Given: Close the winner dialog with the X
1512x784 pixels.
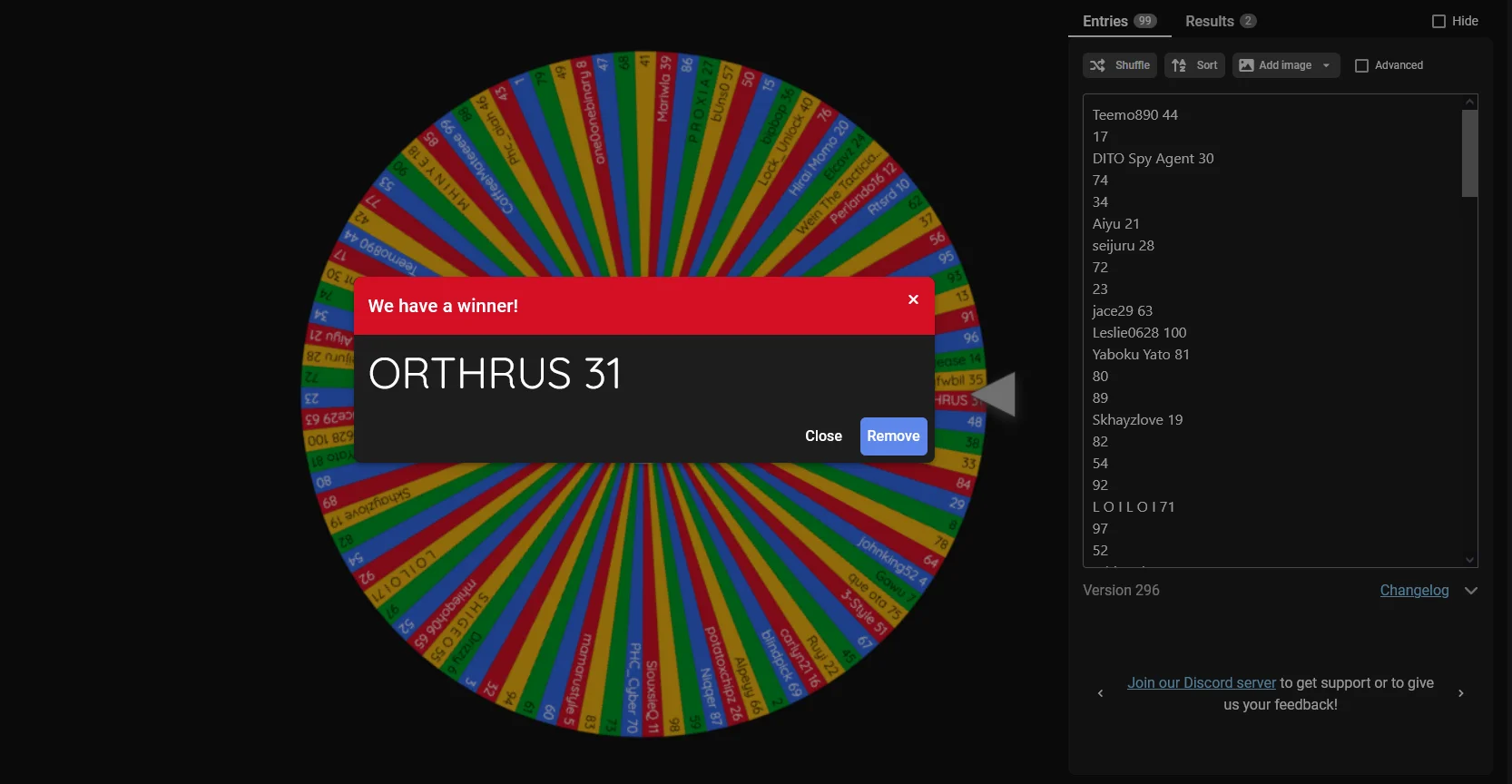Looking at the screenshot, I should [x=913, y=299].
